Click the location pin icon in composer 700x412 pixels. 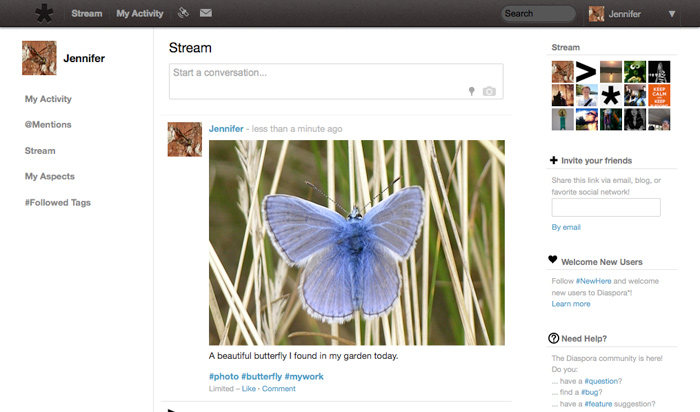[x=472, y=91]
